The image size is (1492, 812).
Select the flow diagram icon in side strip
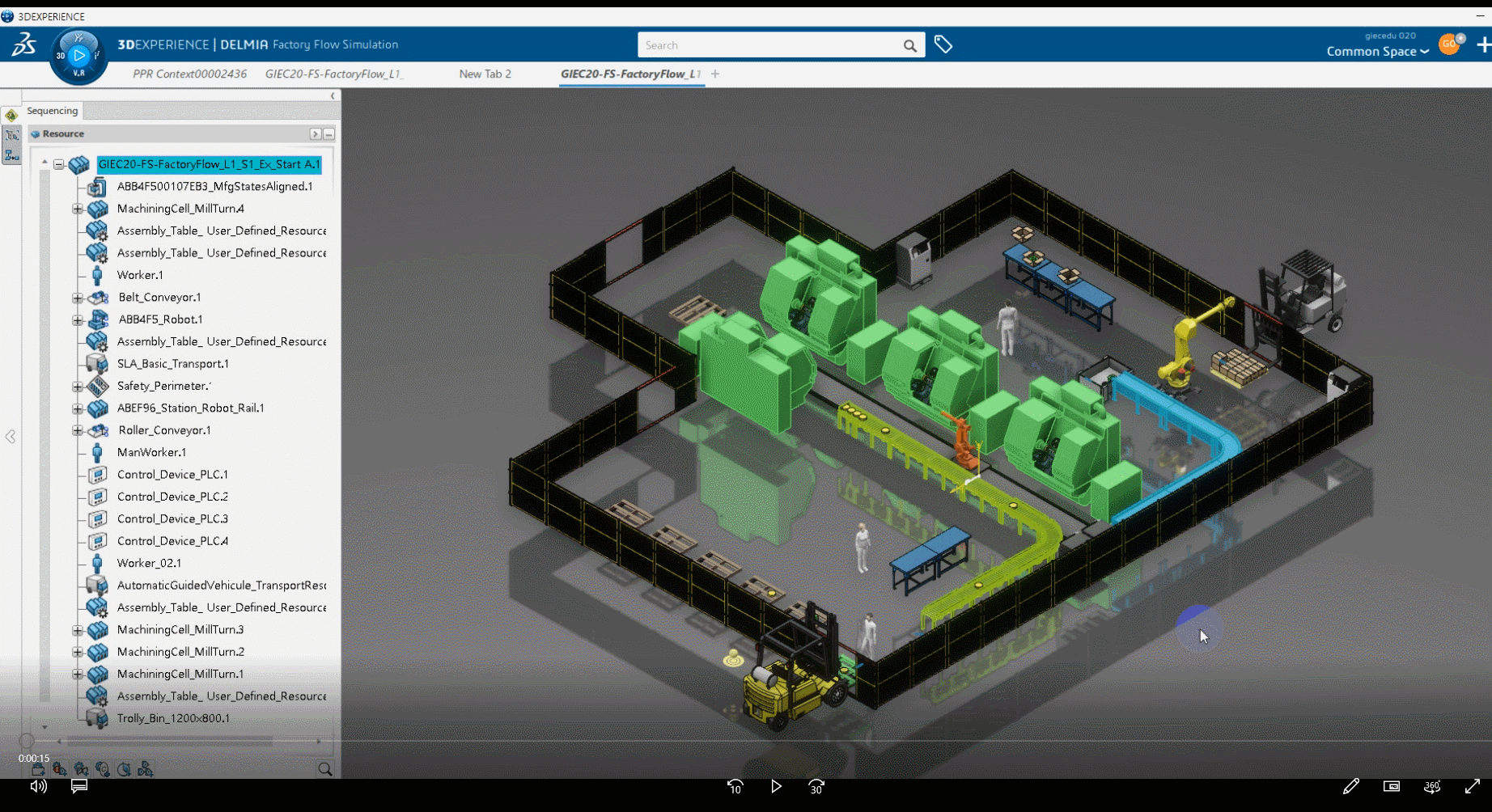coord(11,155)
